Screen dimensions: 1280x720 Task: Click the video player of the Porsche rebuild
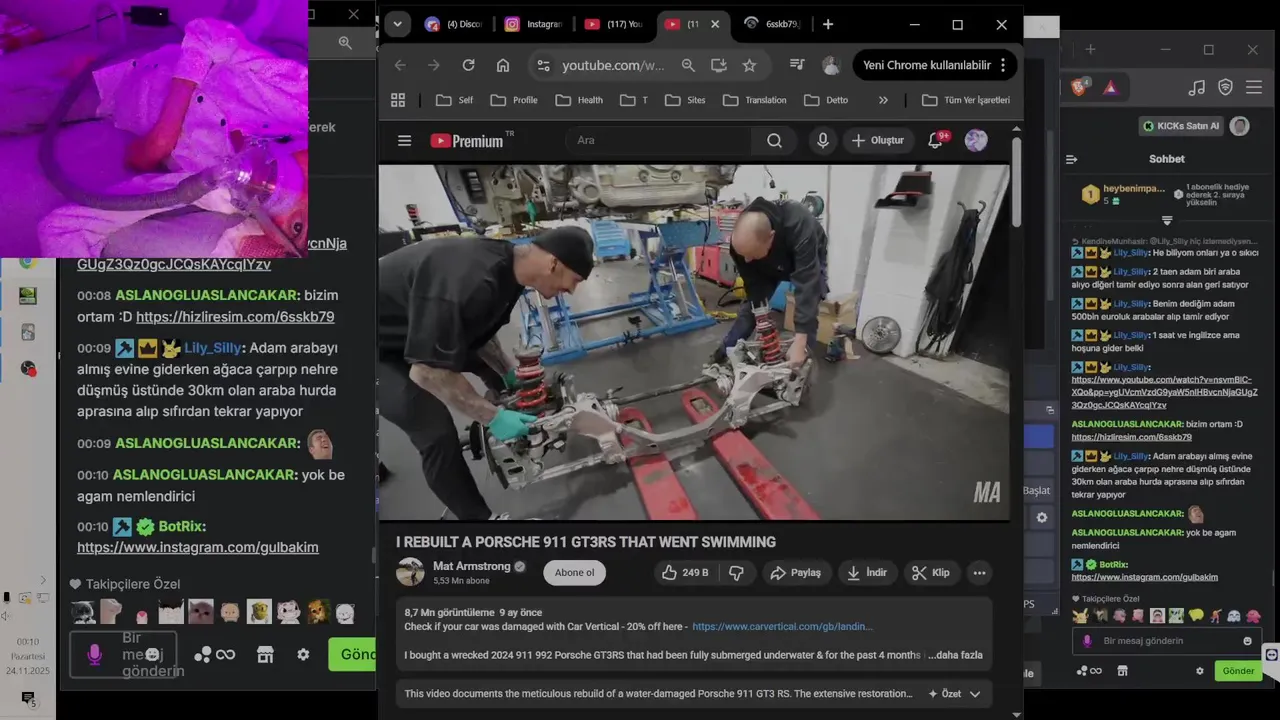694,342
